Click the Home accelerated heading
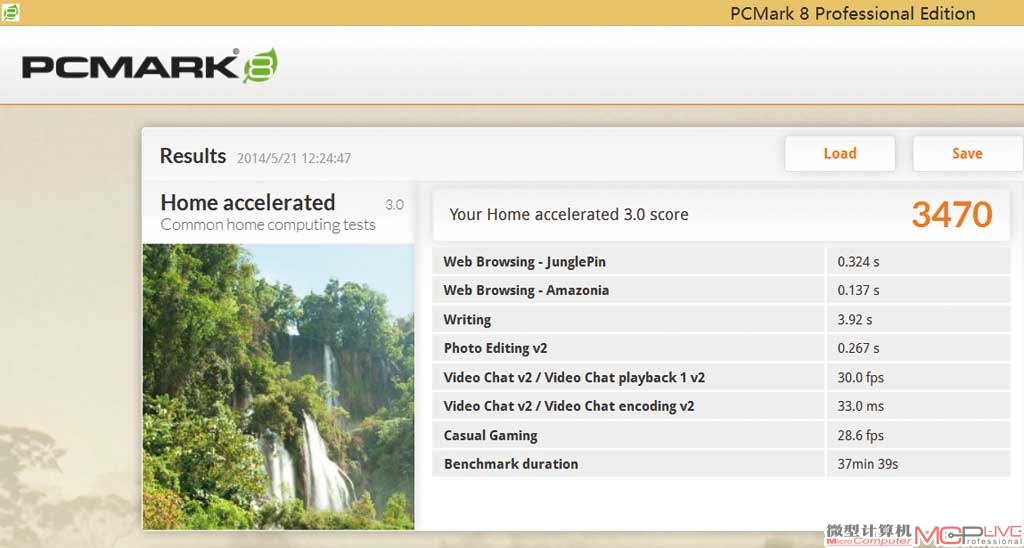1024x548 pixels. pyautogui.click(x=248, y=202)
